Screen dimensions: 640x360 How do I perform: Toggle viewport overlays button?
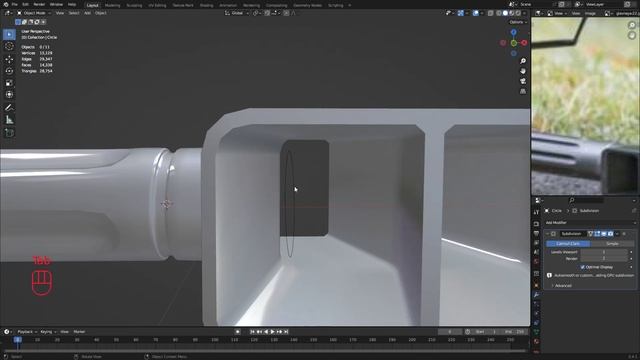[476, 13]
